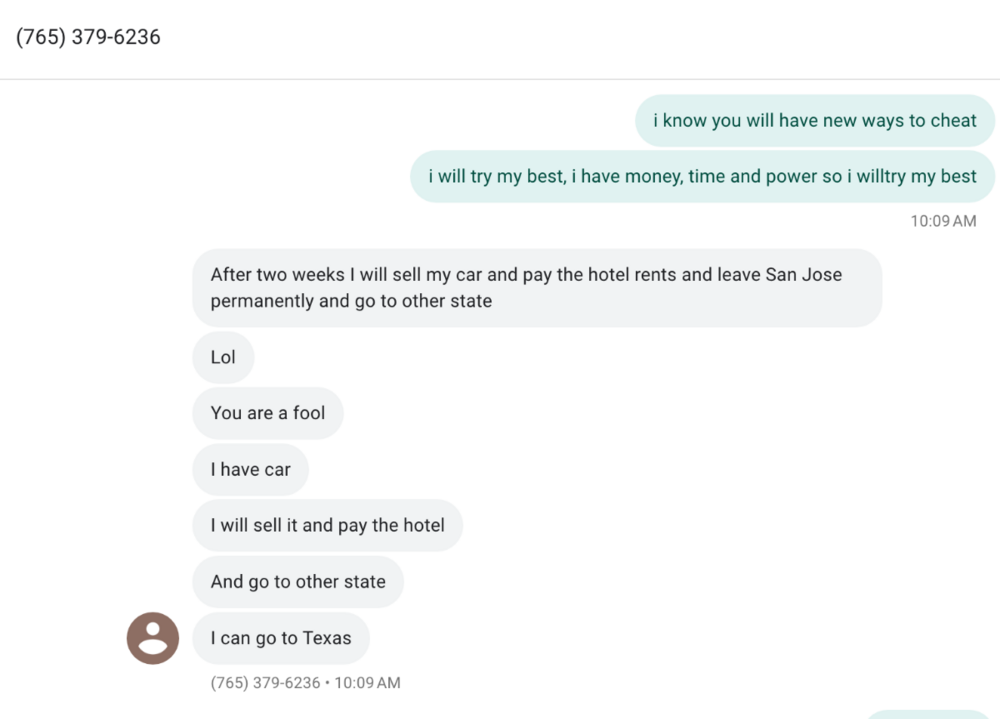The height and width of the screenshot is (719, 1000).
Task: Select the 'And go to other state' message
Action: click(x=297, y=581)
